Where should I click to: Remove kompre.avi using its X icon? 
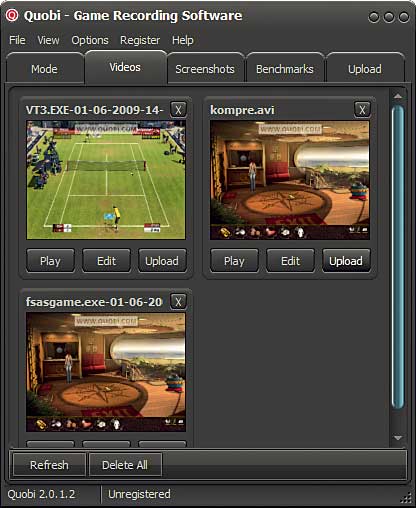tap(362, 110)
